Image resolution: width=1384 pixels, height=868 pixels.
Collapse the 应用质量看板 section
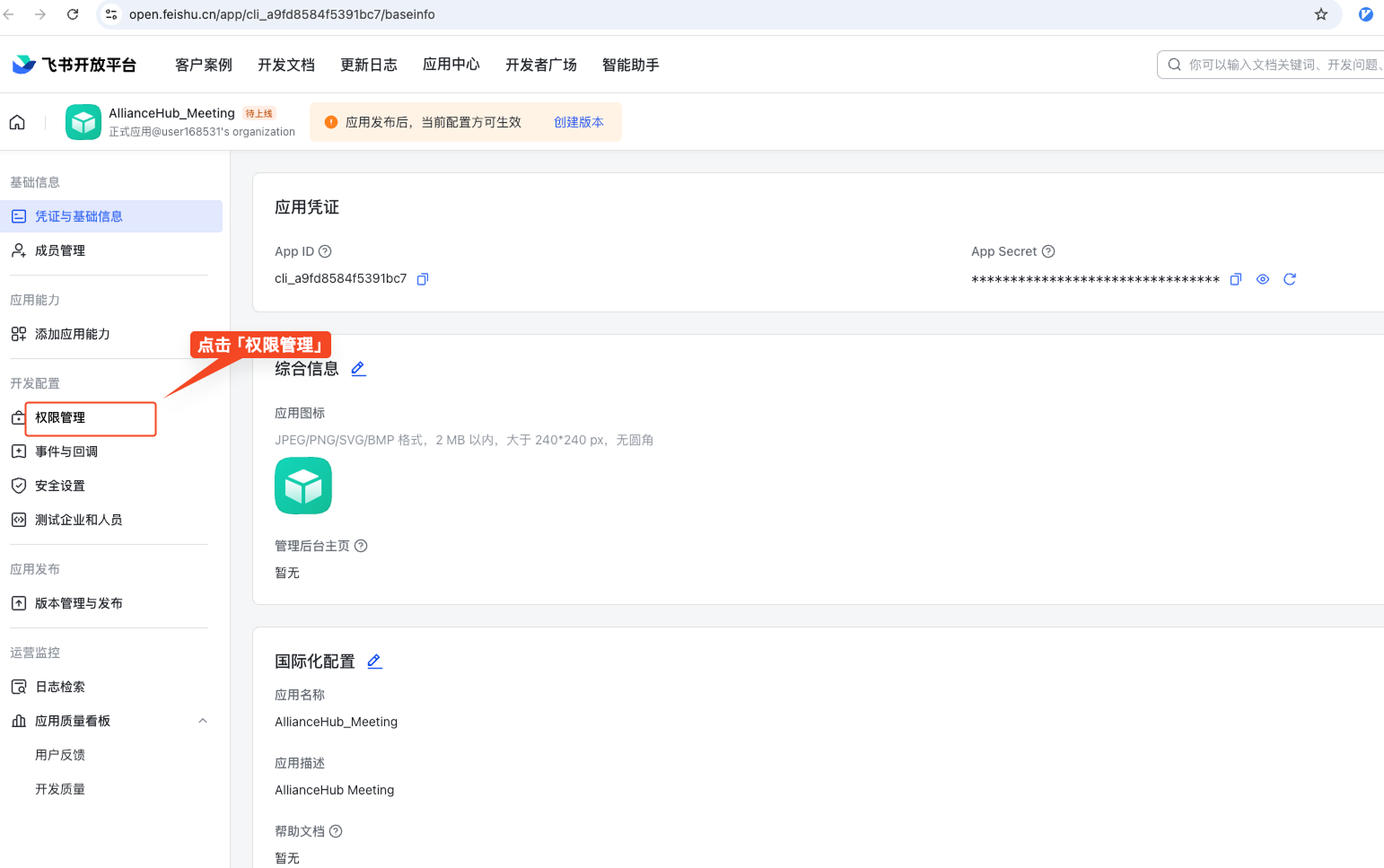203,720
